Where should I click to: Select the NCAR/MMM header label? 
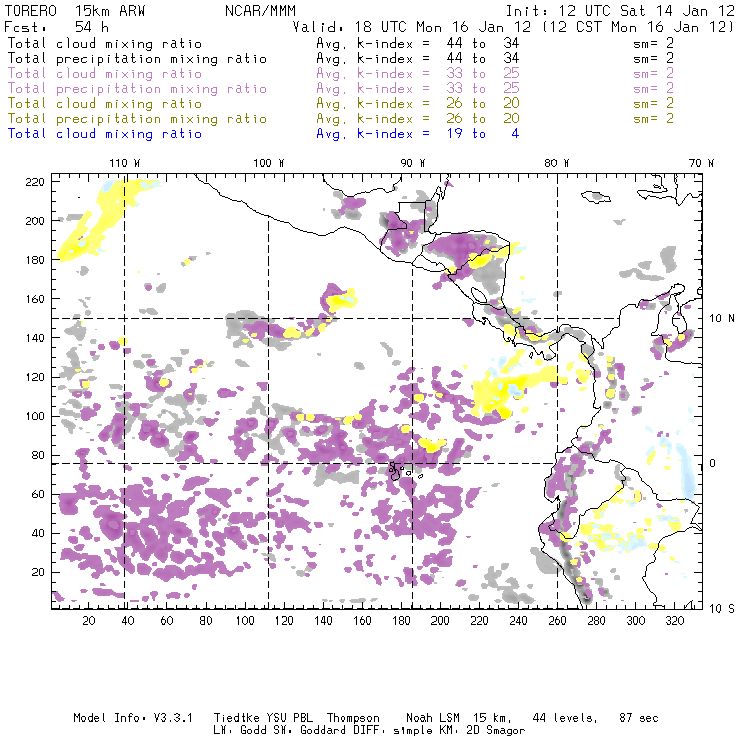258,10
